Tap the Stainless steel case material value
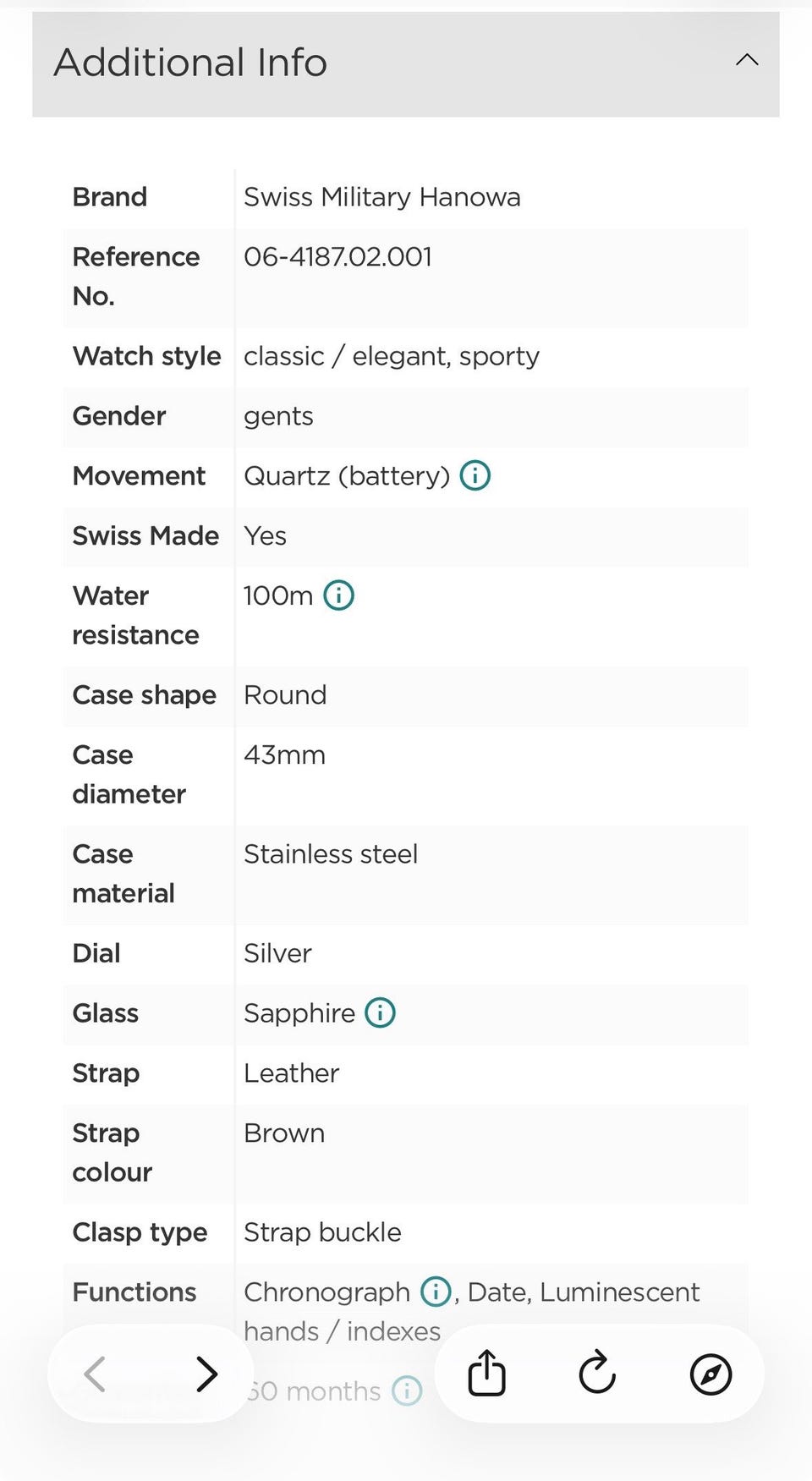812x1481 pixels. (x=331, y=854)
